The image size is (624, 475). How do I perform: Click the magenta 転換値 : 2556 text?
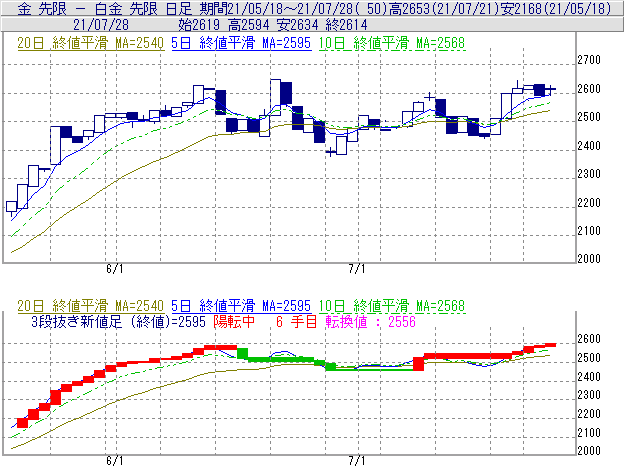(370, 321)
